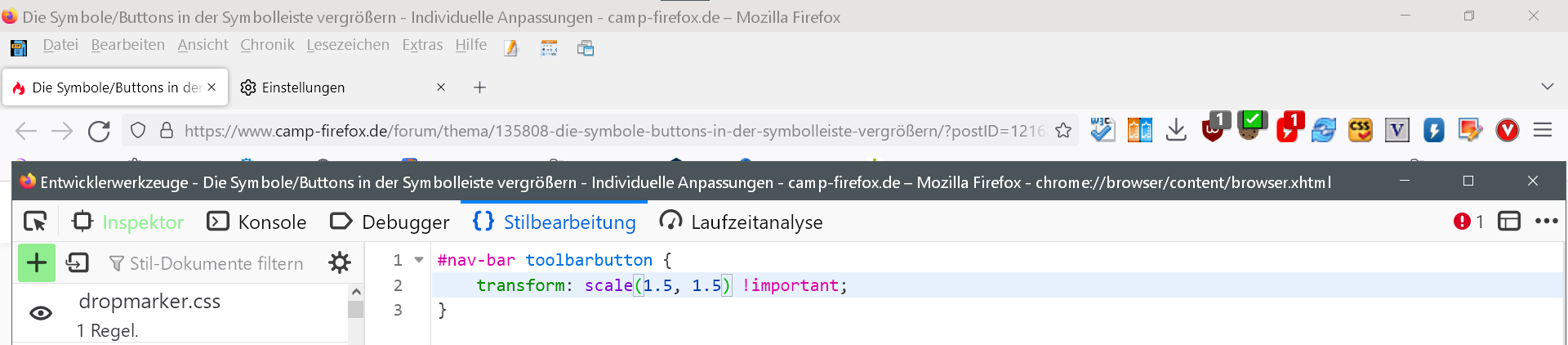Open the list all tabs dropdown
This screenshot has width=1568, height=345.
click(1547, 87)
